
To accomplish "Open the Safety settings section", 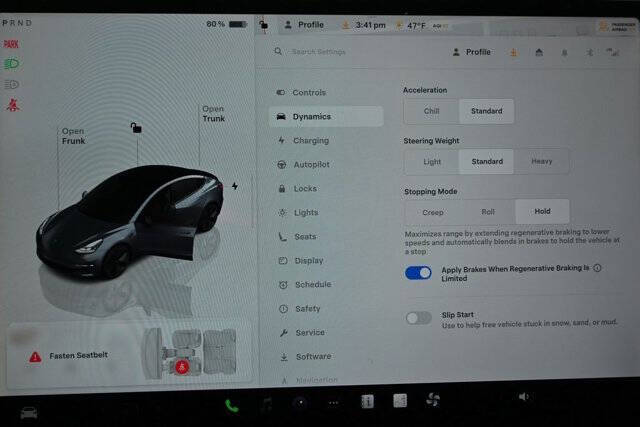I will coord(329,309).
